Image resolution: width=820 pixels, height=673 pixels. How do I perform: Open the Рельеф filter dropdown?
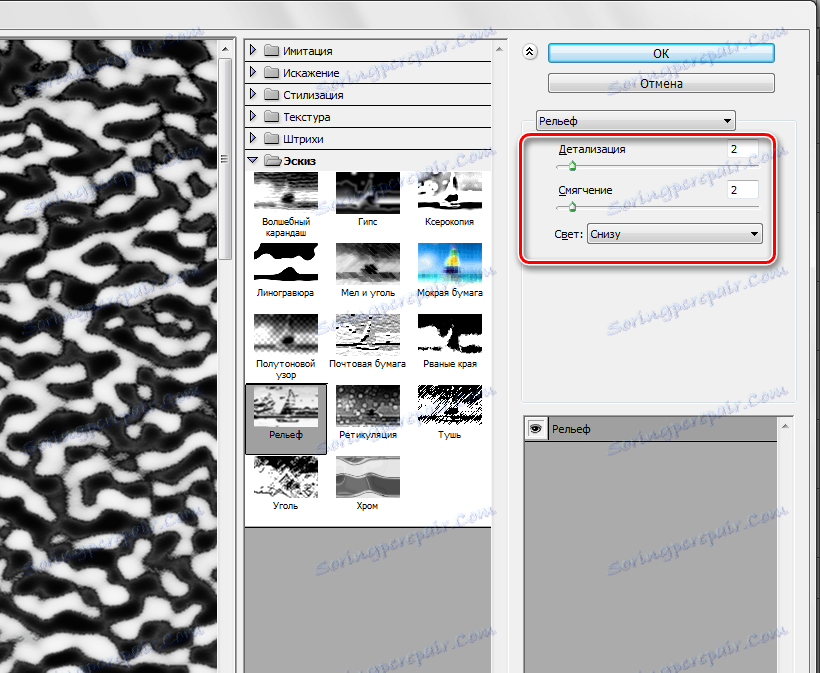pos(635,121)
